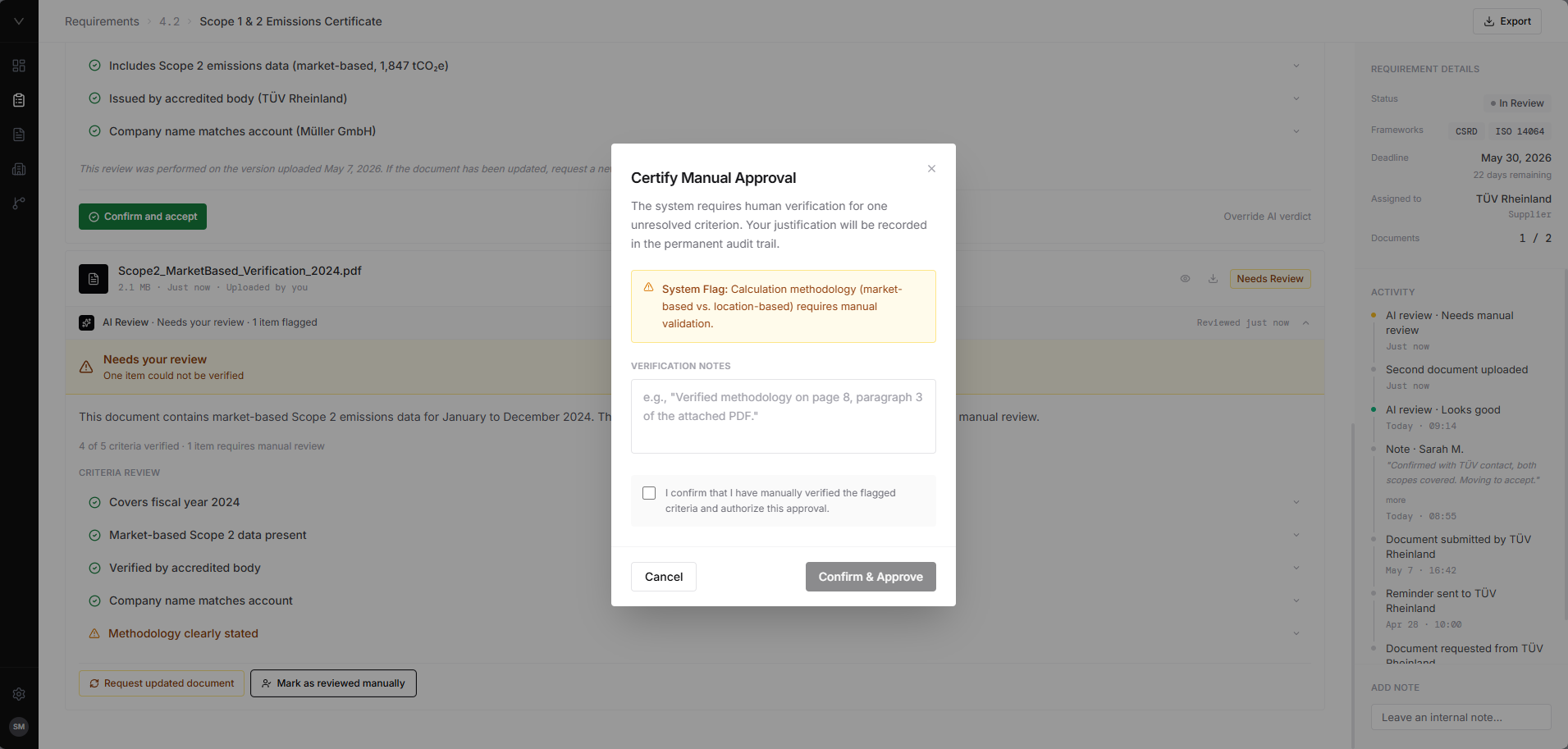Collapse the AI Review section chevron
The image size is (1568, 749).
point(1305,322)
